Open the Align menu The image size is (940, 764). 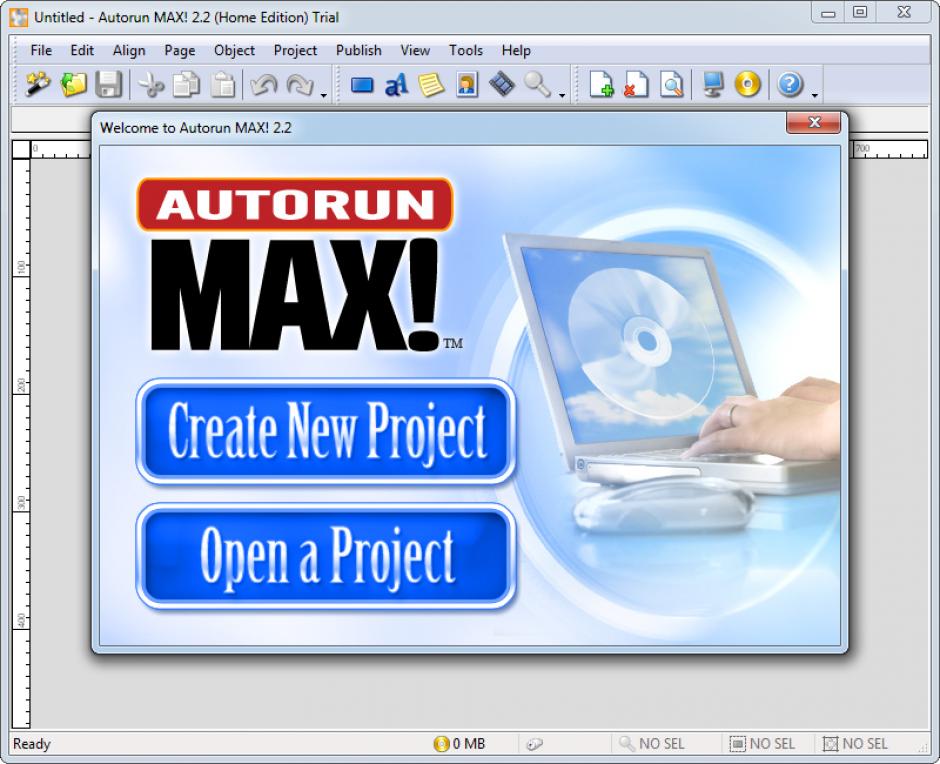coord(129,50)
